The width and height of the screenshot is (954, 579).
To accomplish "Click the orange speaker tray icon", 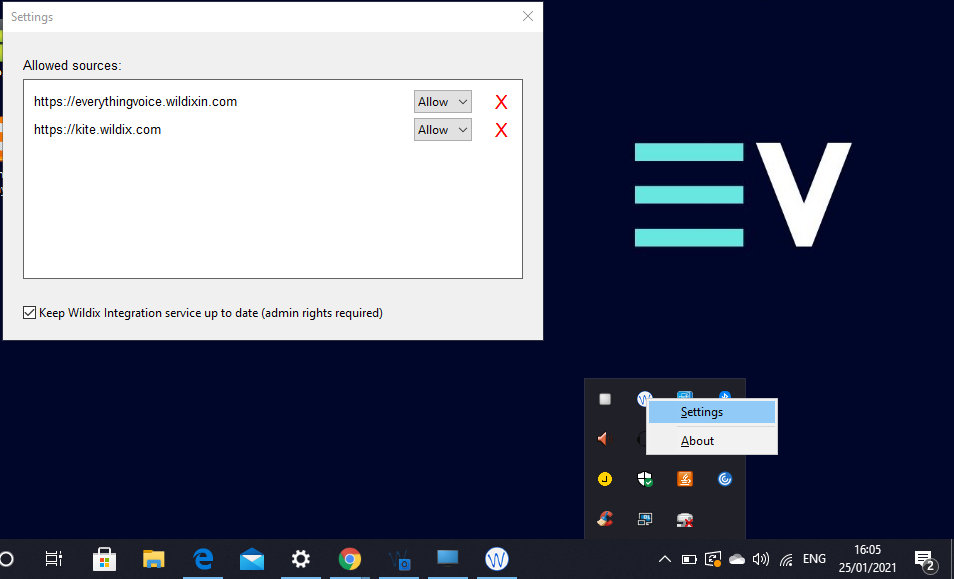I will (604, 439).
